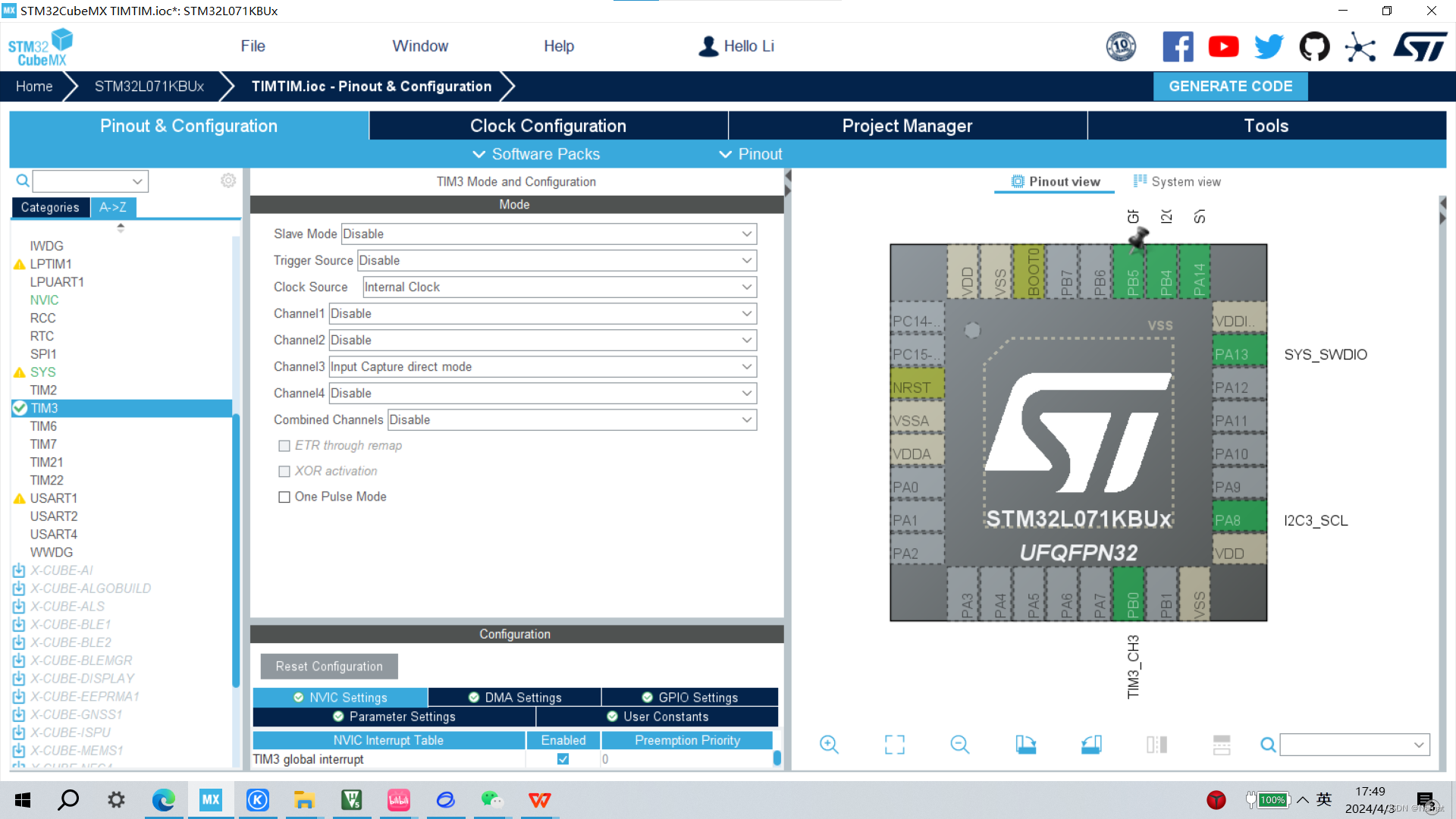1456x819 pixels.
Task: Rotate pinout clockwise icon
Action: (x=1025, y=745)
